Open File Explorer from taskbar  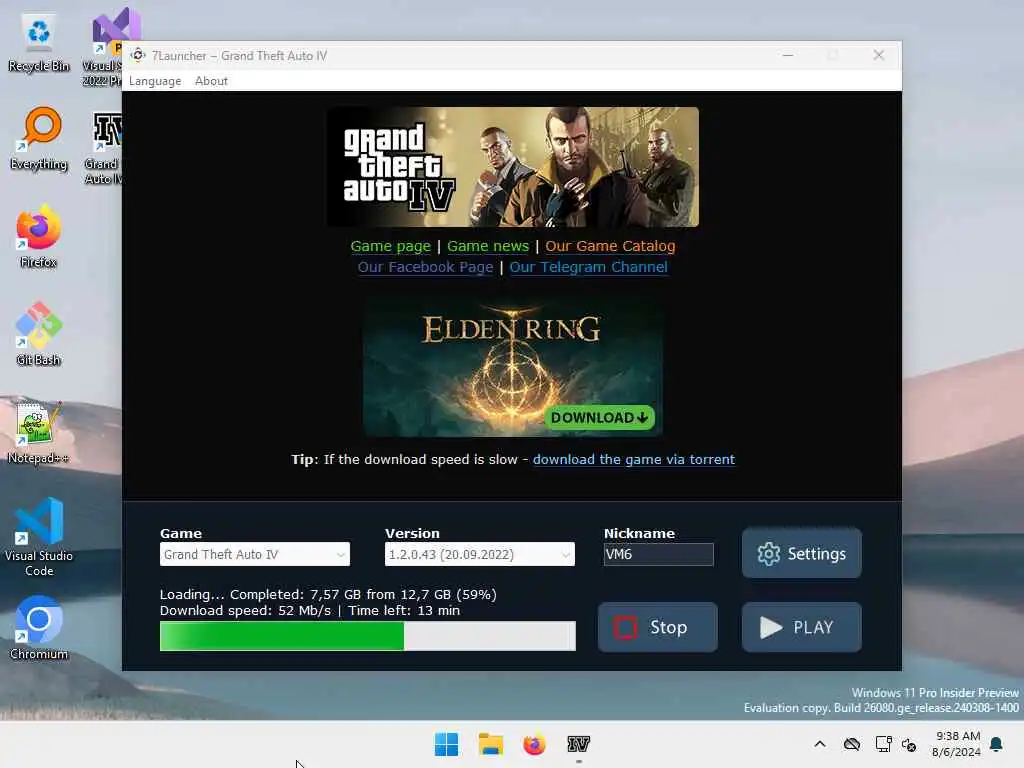click(490, 744)
